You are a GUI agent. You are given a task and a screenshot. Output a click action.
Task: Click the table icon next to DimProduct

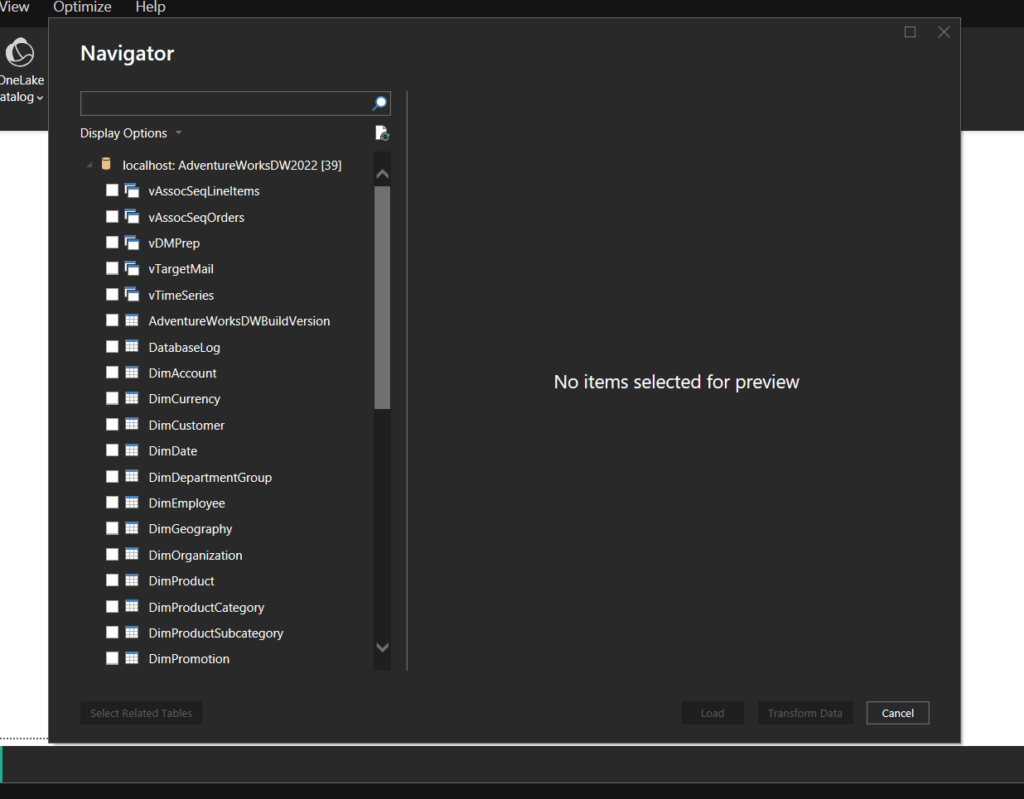(x=132, y=580)
